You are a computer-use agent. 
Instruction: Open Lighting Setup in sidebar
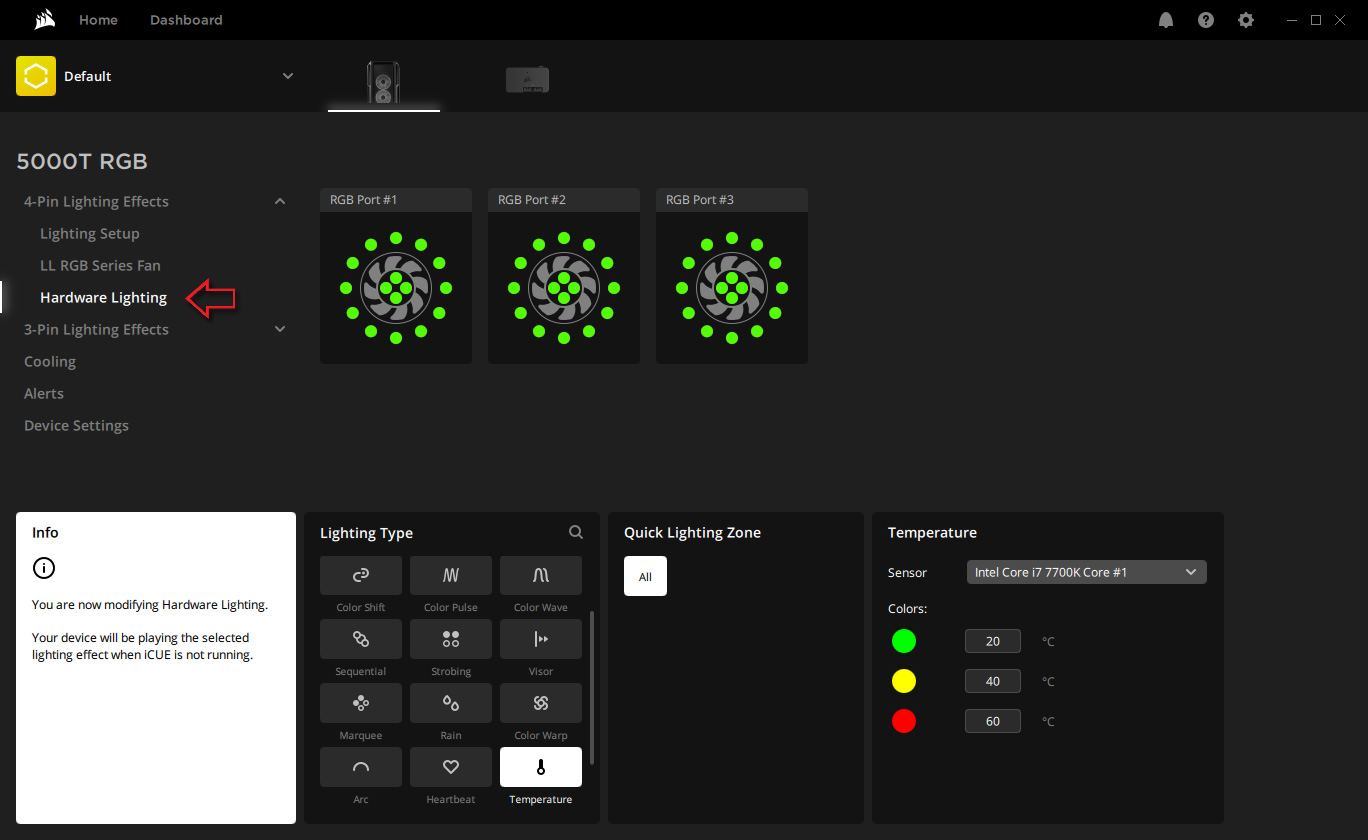tap(90, 234)
